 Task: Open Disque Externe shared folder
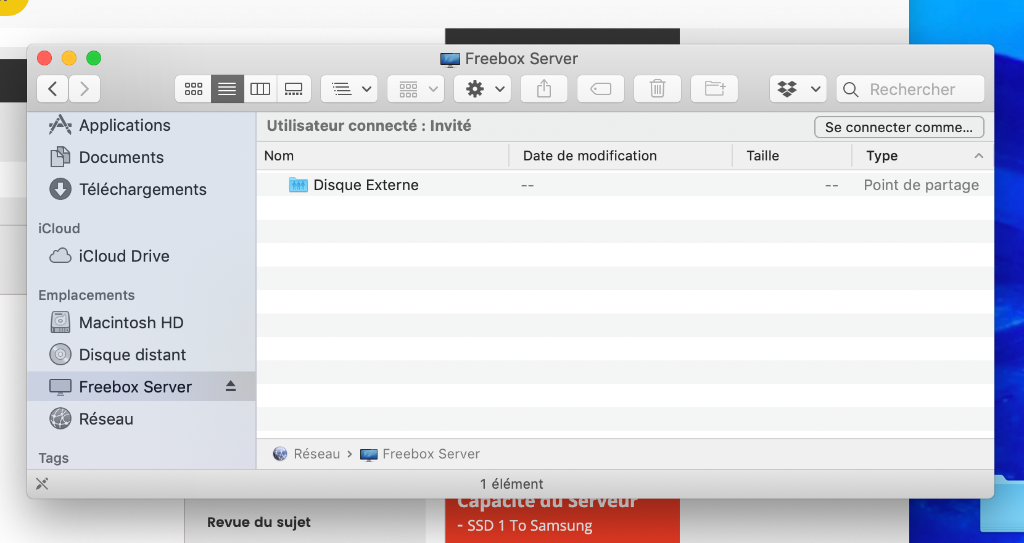(365, 185)
